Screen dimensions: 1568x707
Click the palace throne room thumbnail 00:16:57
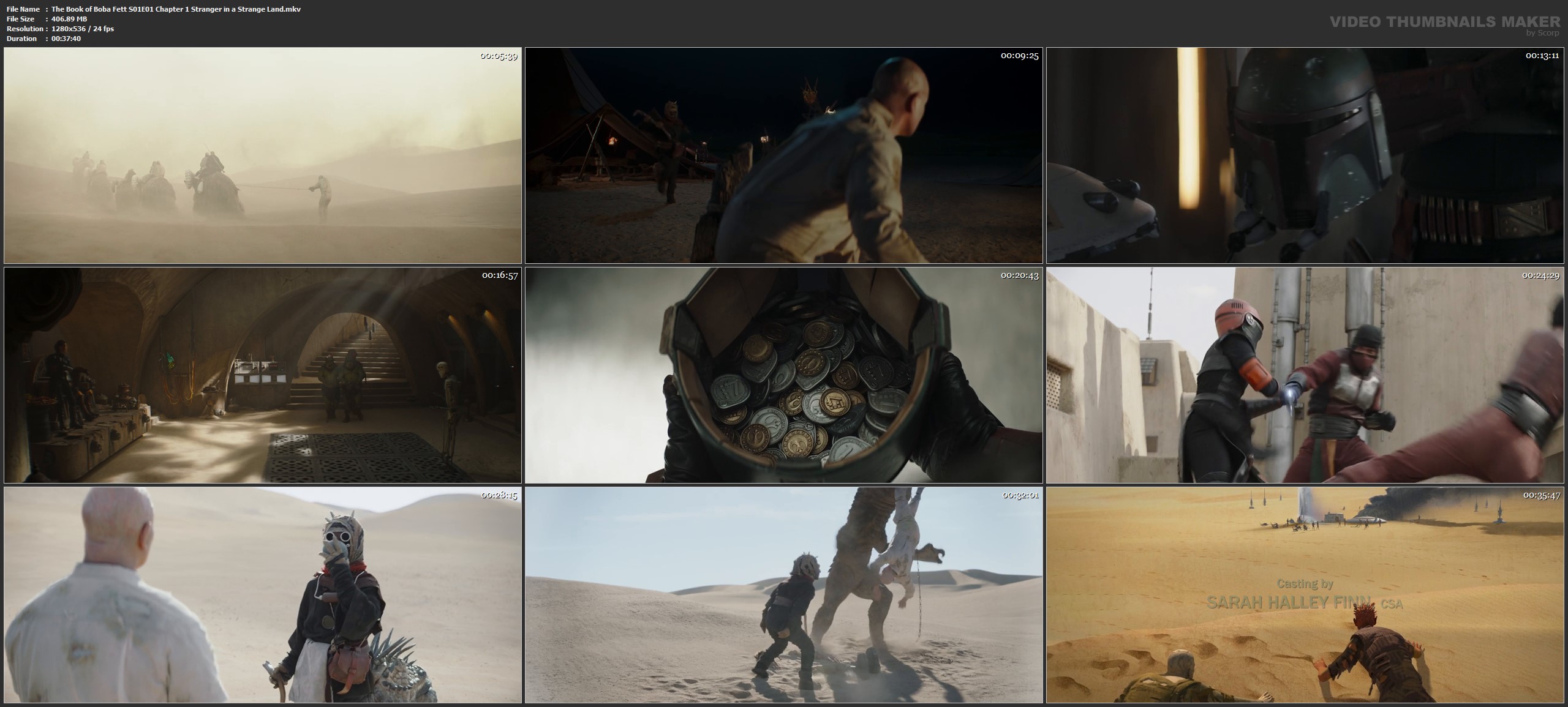pyautogui.click(x=262, y=375)
